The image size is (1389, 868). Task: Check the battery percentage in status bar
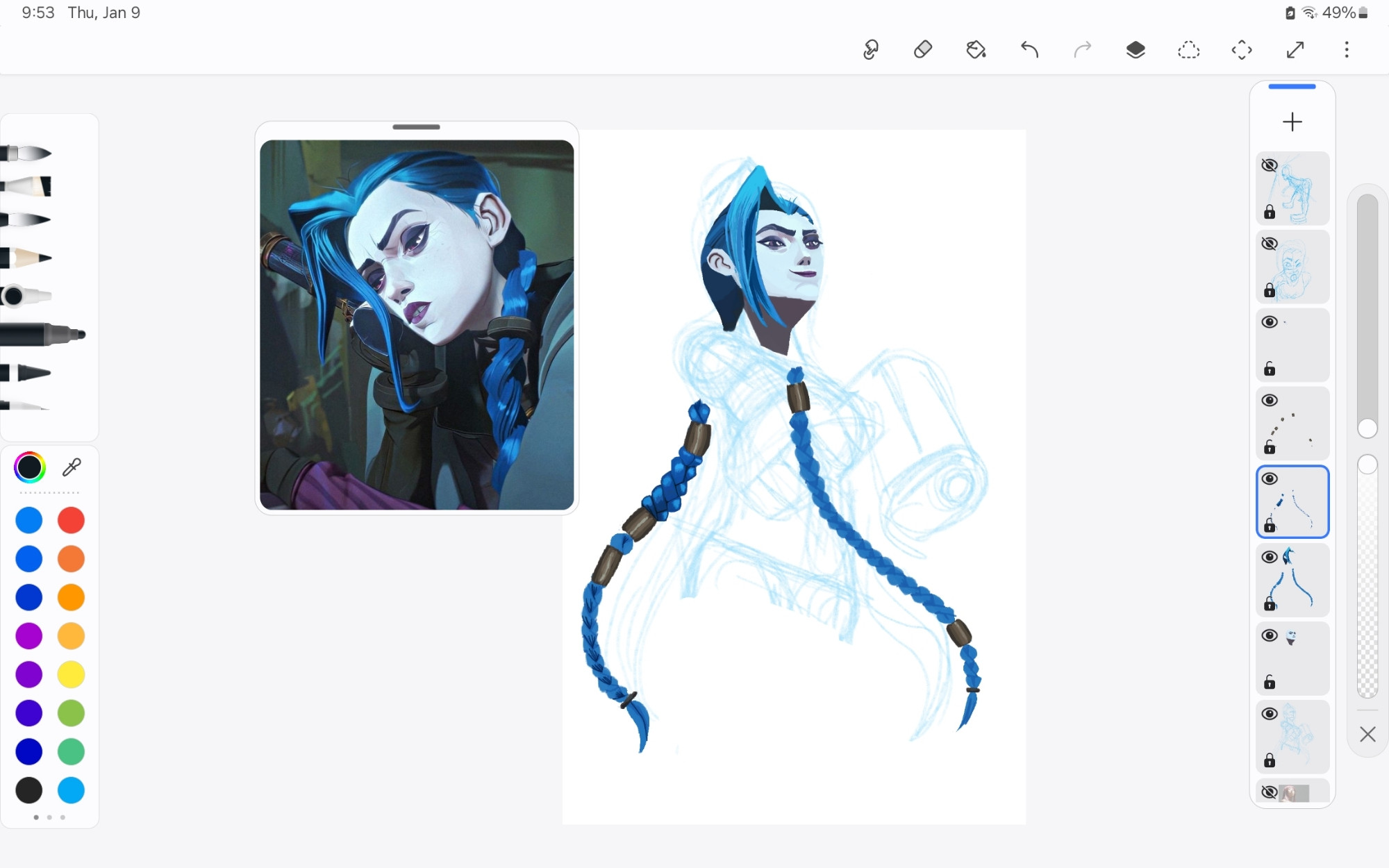pyautogui.click(x=1339, y=12)
